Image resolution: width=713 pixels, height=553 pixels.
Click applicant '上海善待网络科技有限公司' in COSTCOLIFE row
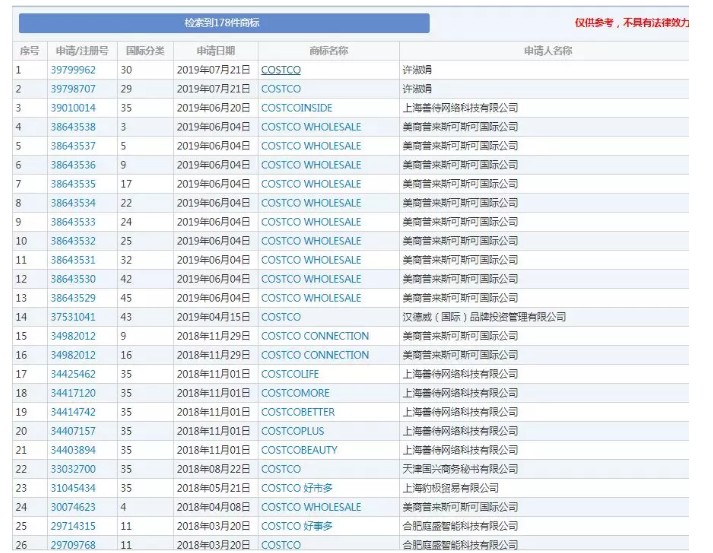(460, 374)
